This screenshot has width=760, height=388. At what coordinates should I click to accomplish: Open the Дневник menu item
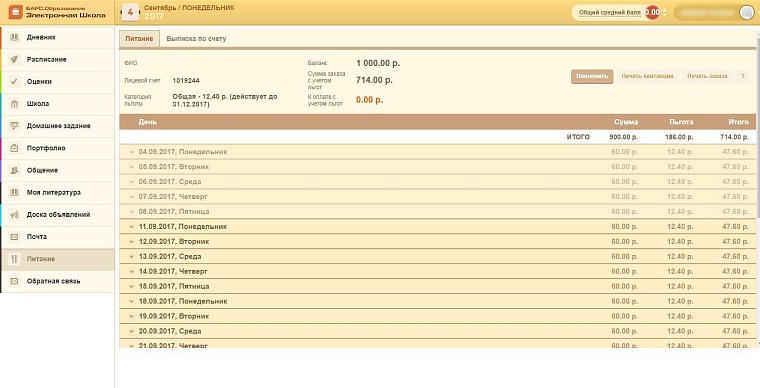pyautogui.click(x=57, y=37)
